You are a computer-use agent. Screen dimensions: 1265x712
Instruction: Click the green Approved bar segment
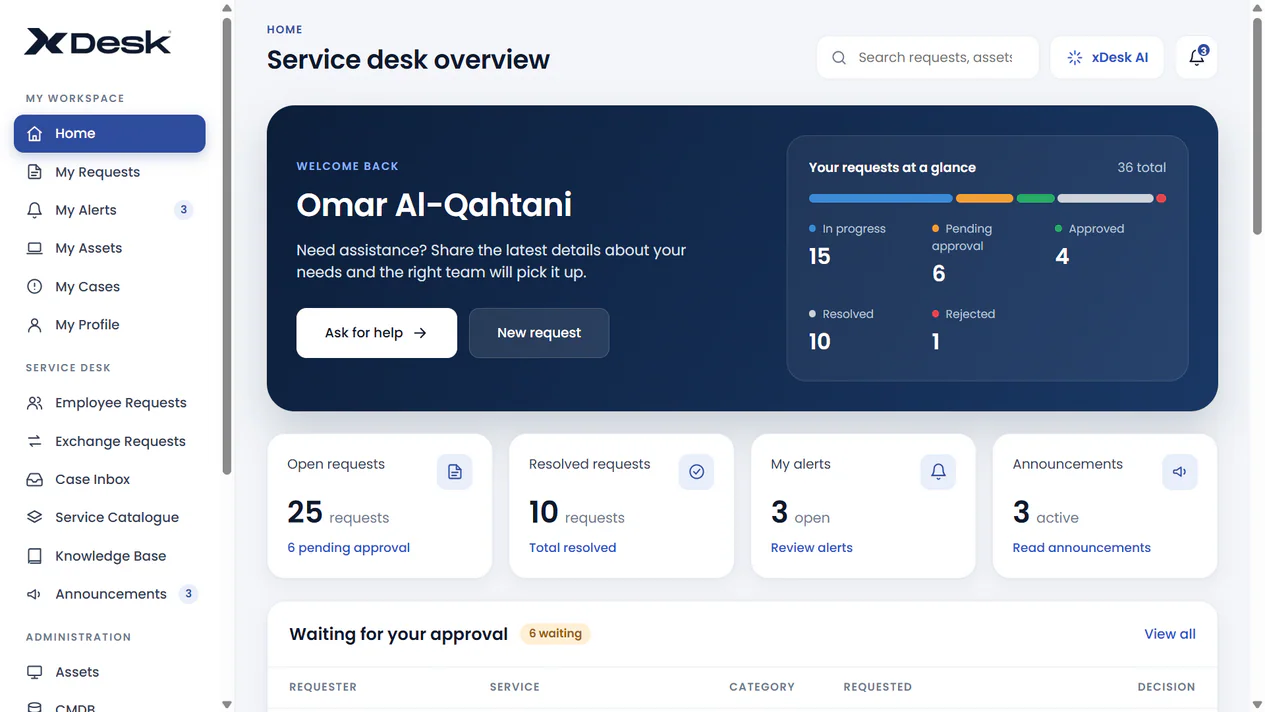pyautogui.click(x=1036, y=199)
